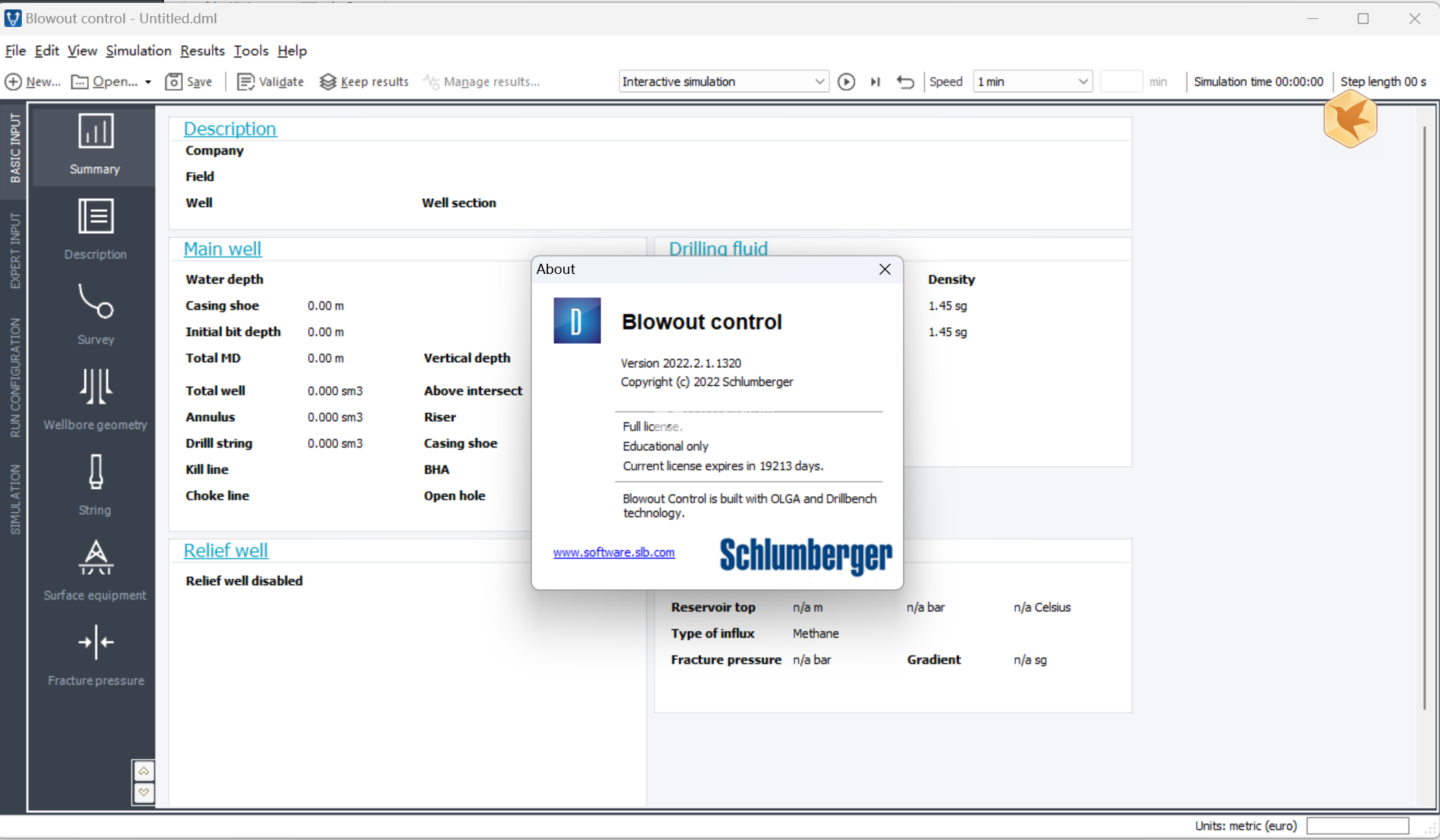Screen dimensions: 1440x840
Task: Step the simulation forward
Action: point(875,82)
